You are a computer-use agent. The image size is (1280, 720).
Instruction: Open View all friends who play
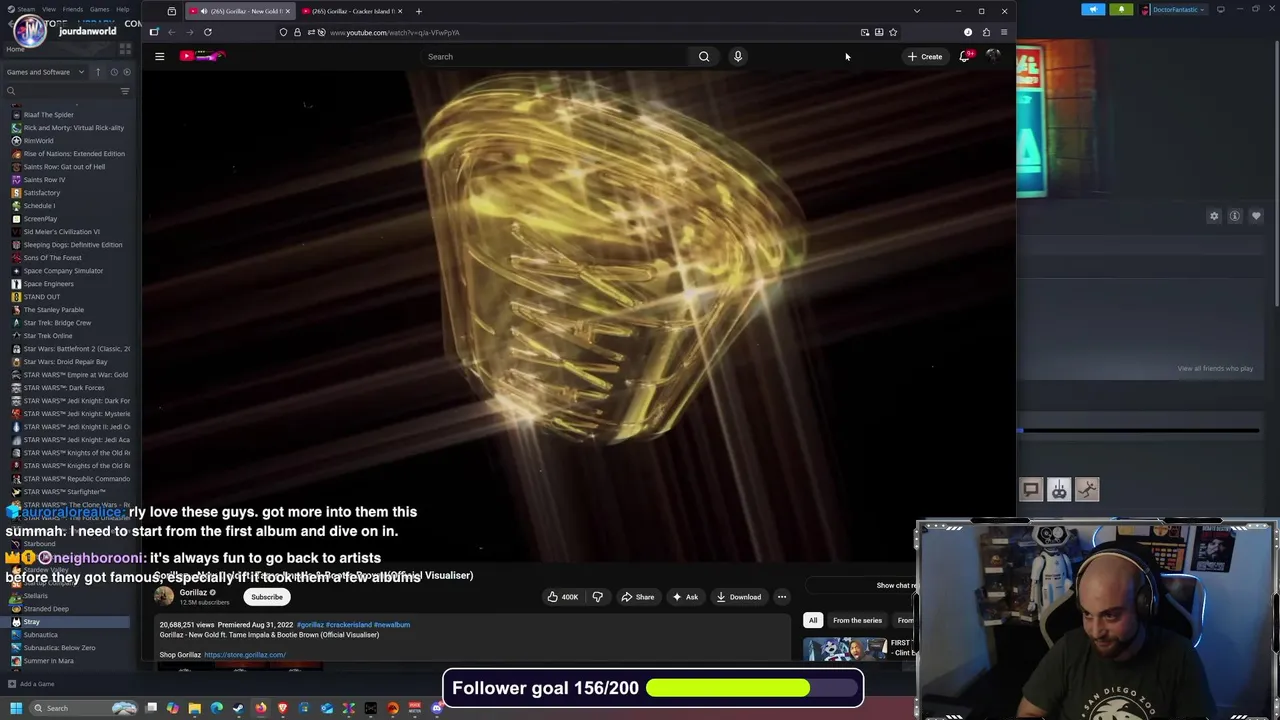[x=1215, y=368]
